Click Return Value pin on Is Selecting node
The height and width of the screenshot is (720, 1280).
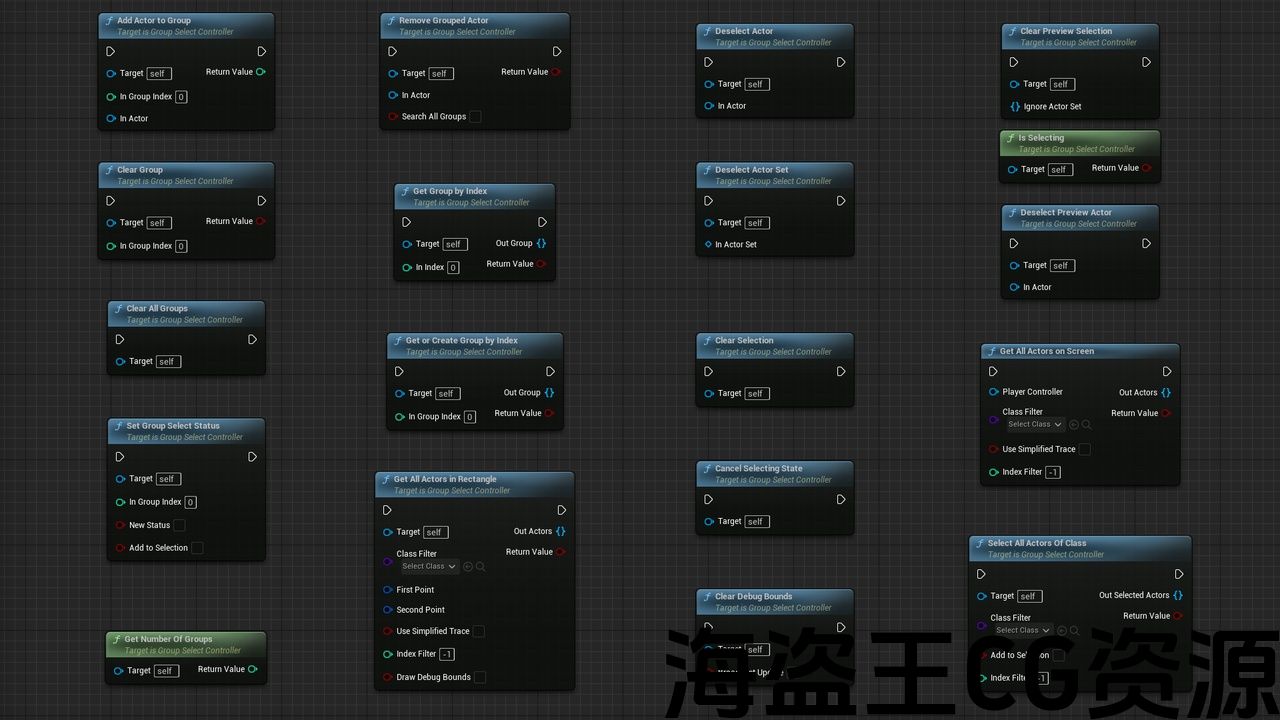coord(1146,168)
